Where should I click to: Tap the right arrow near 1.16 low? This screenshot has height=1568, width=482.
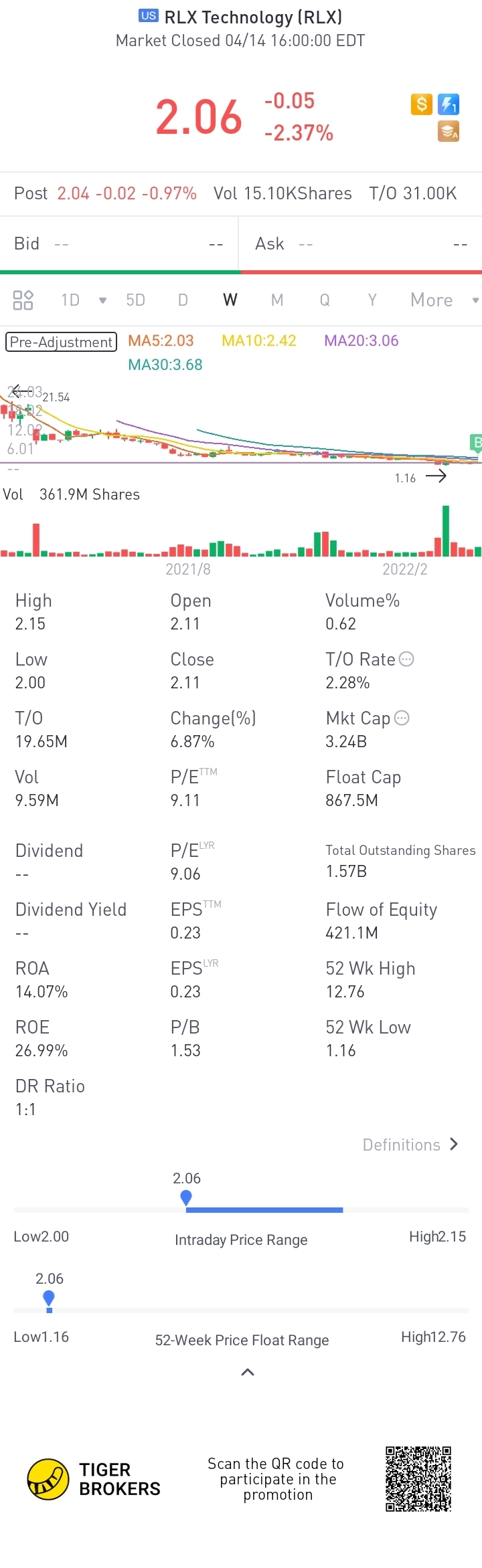(x=436, y=476)
